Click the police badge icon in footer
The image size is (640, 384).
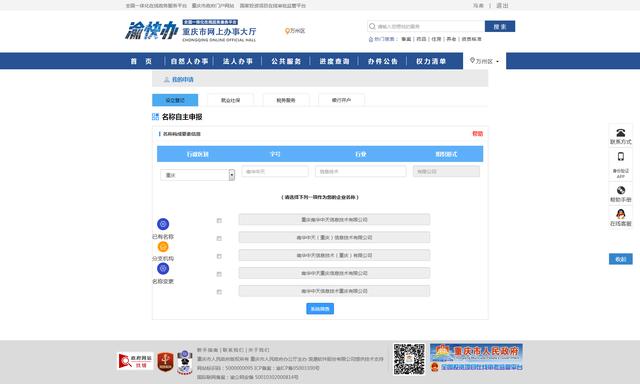[x=184, y=362]
